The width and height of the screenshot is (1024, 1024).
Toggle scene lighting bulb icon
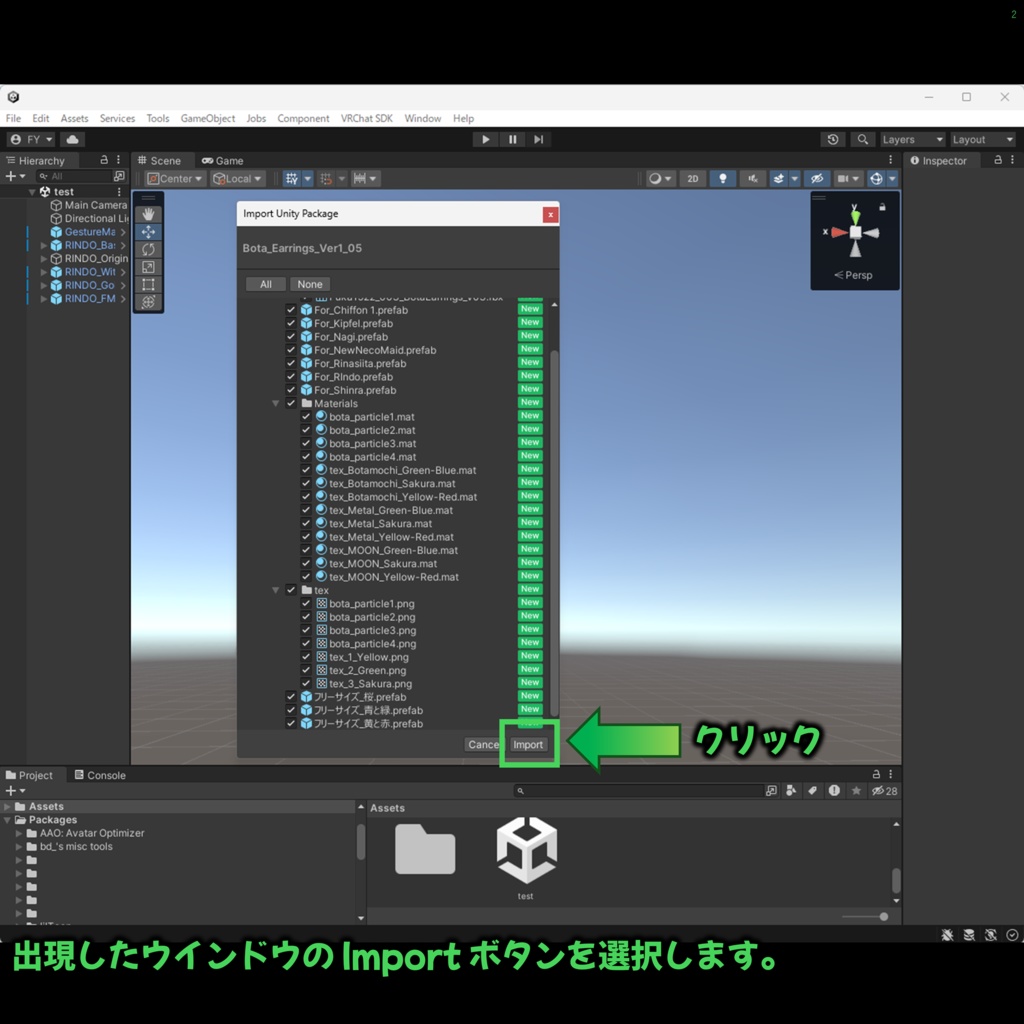723,178
